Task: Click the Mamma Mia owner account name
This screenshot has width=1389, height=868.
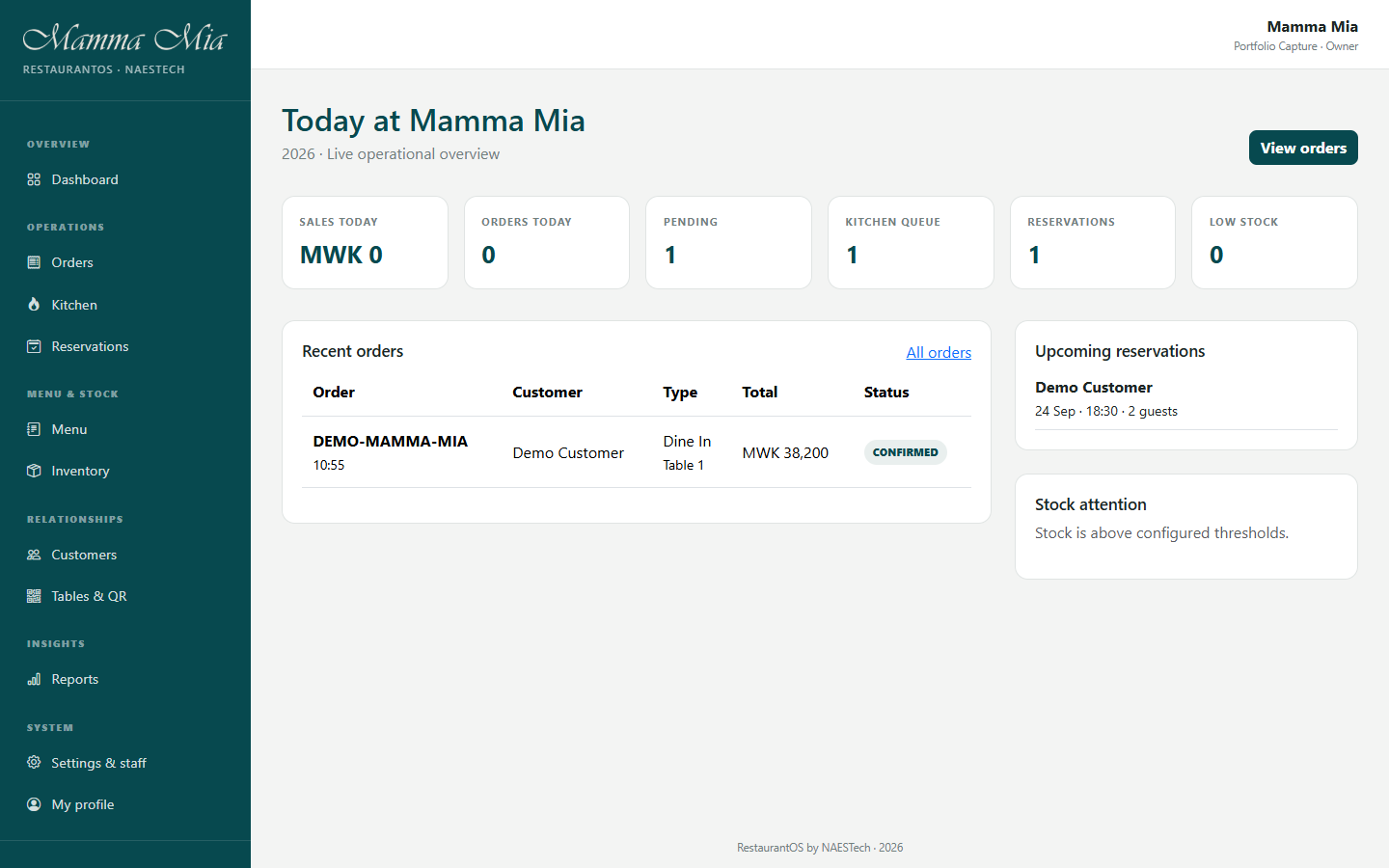Action: point(1312,27)
